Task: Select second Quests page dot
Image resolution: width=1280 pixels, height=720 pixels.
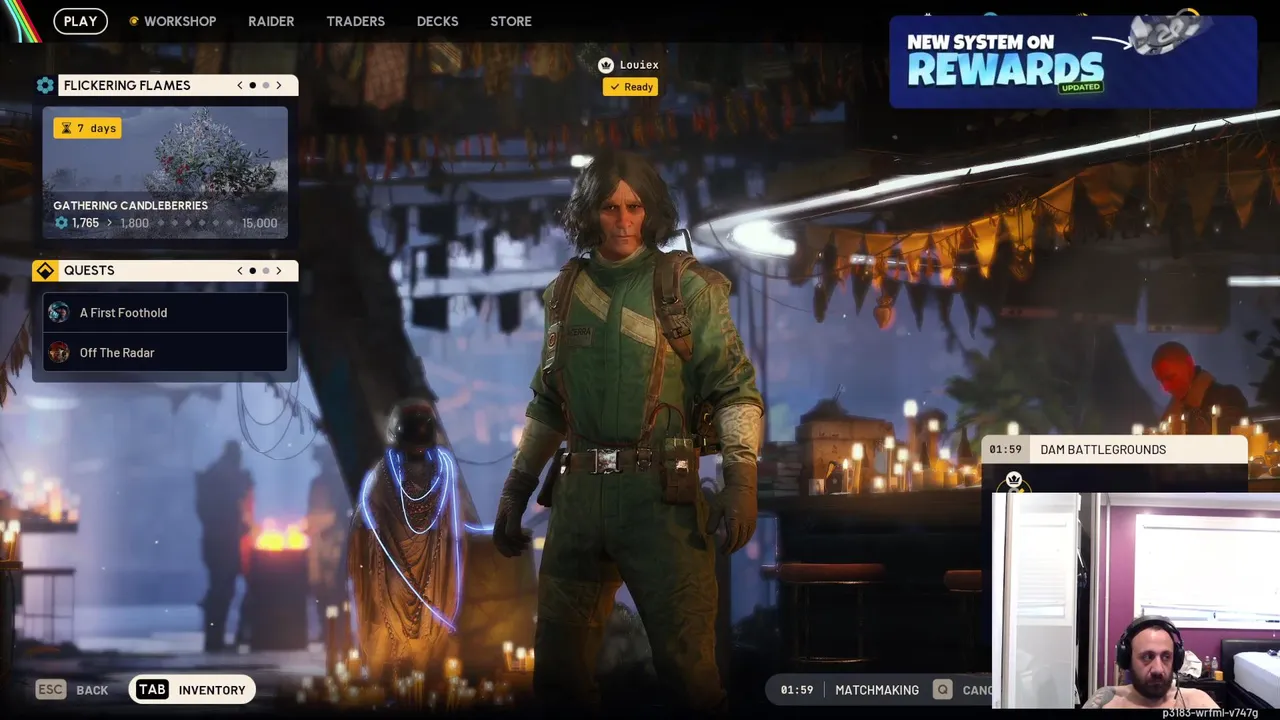Action: coord(266,270)
